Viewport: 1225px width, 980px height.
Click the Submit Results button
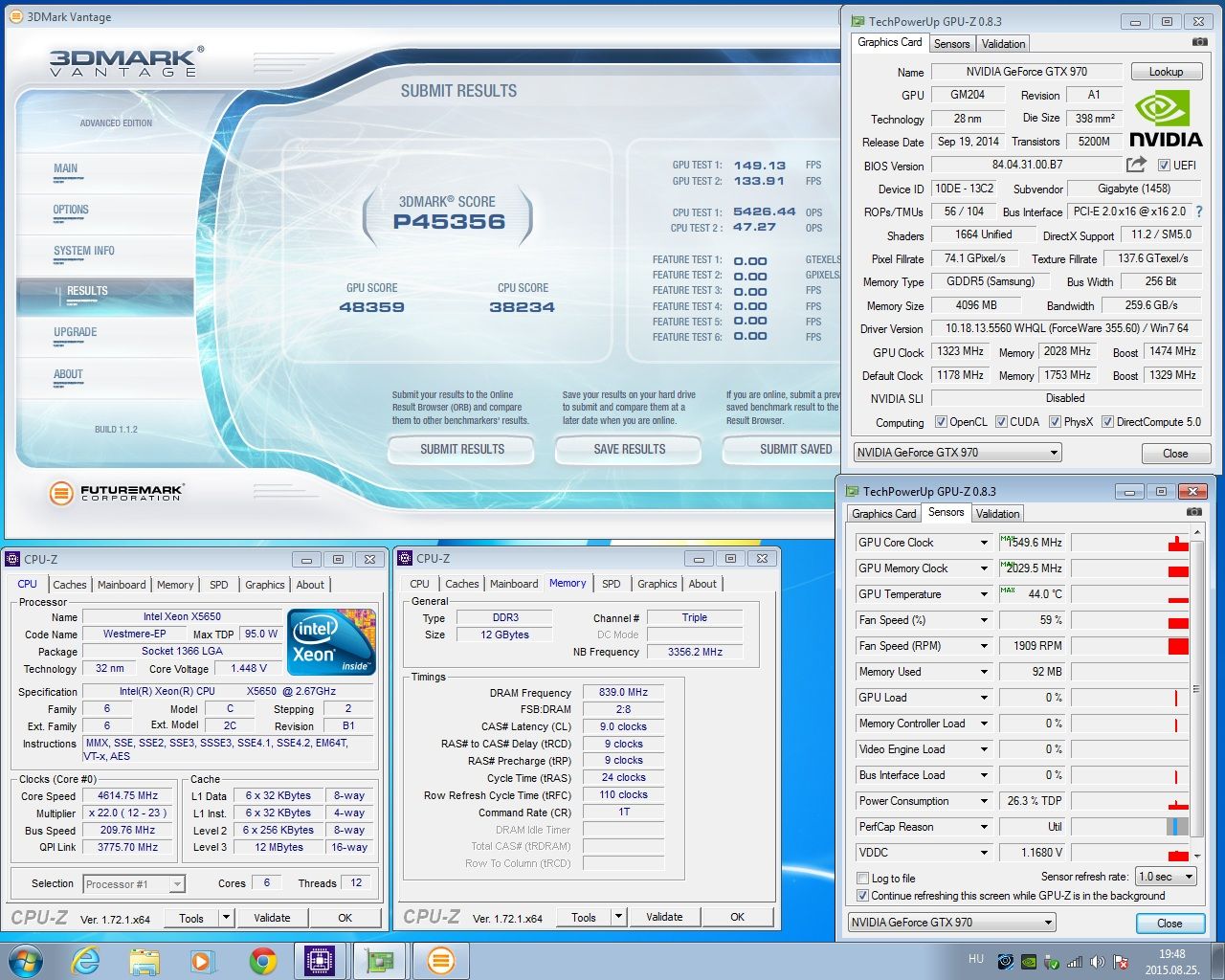pos(462,449)
